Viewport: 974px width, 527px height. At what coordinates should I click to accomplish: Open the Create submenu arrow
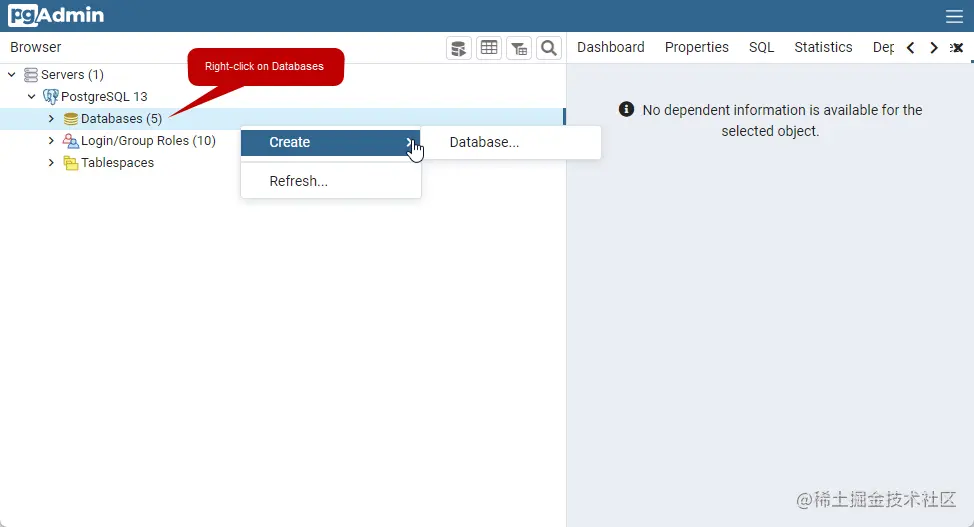[409, 142]
